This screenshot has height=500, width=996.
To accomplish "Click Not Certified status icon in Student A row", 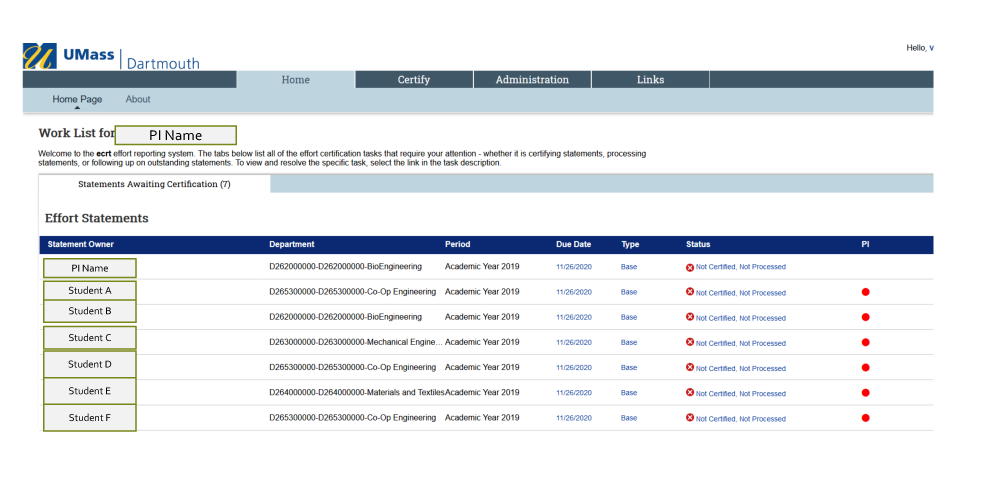I will [x=690, y=292].
